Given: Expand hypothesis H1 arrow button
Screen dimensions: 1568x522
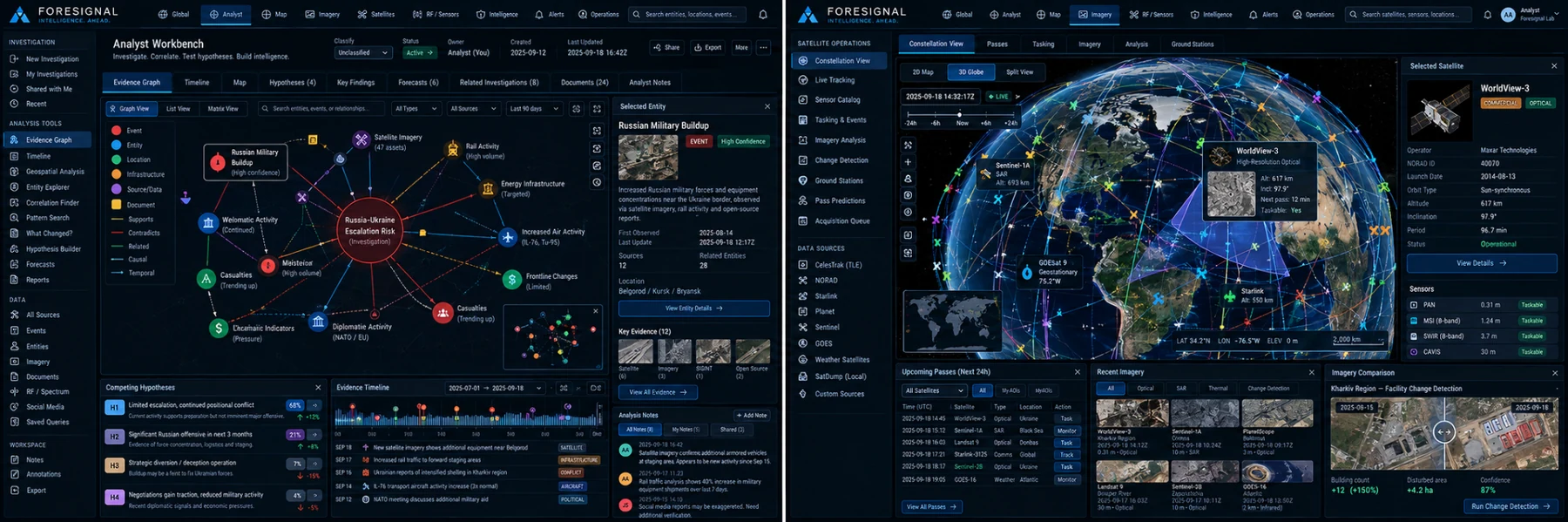Looking at the screenshot, I should pyautogui.click(x=314, y=405).
